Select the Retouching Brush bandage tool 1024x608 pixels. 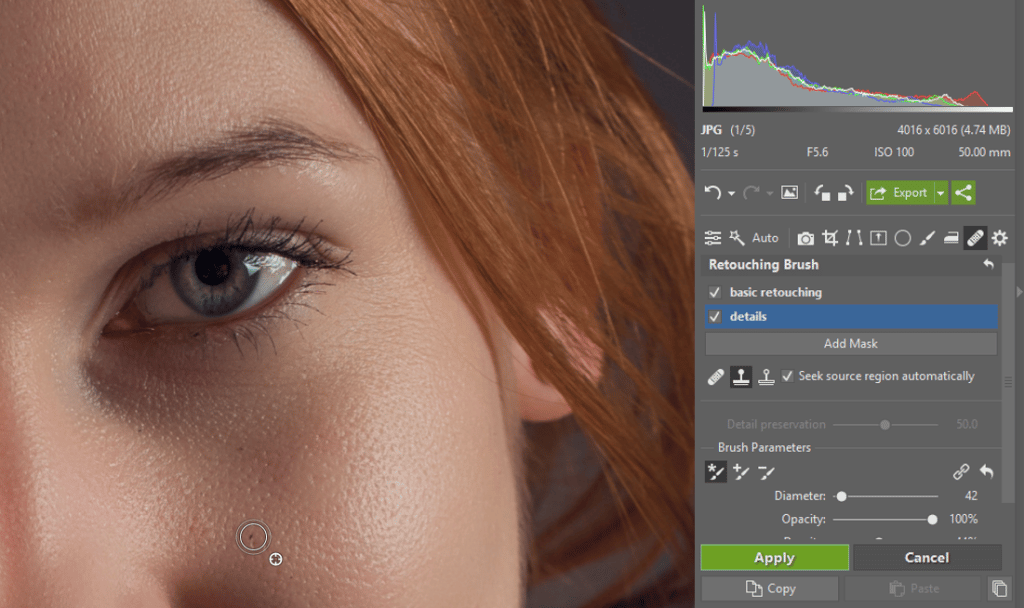[x=975, y=238]
